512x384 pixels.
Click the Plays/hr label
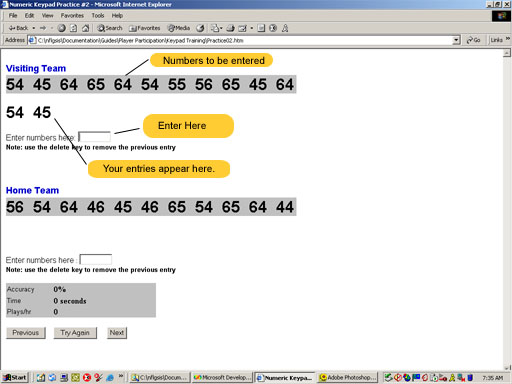(x=19, y=312)
